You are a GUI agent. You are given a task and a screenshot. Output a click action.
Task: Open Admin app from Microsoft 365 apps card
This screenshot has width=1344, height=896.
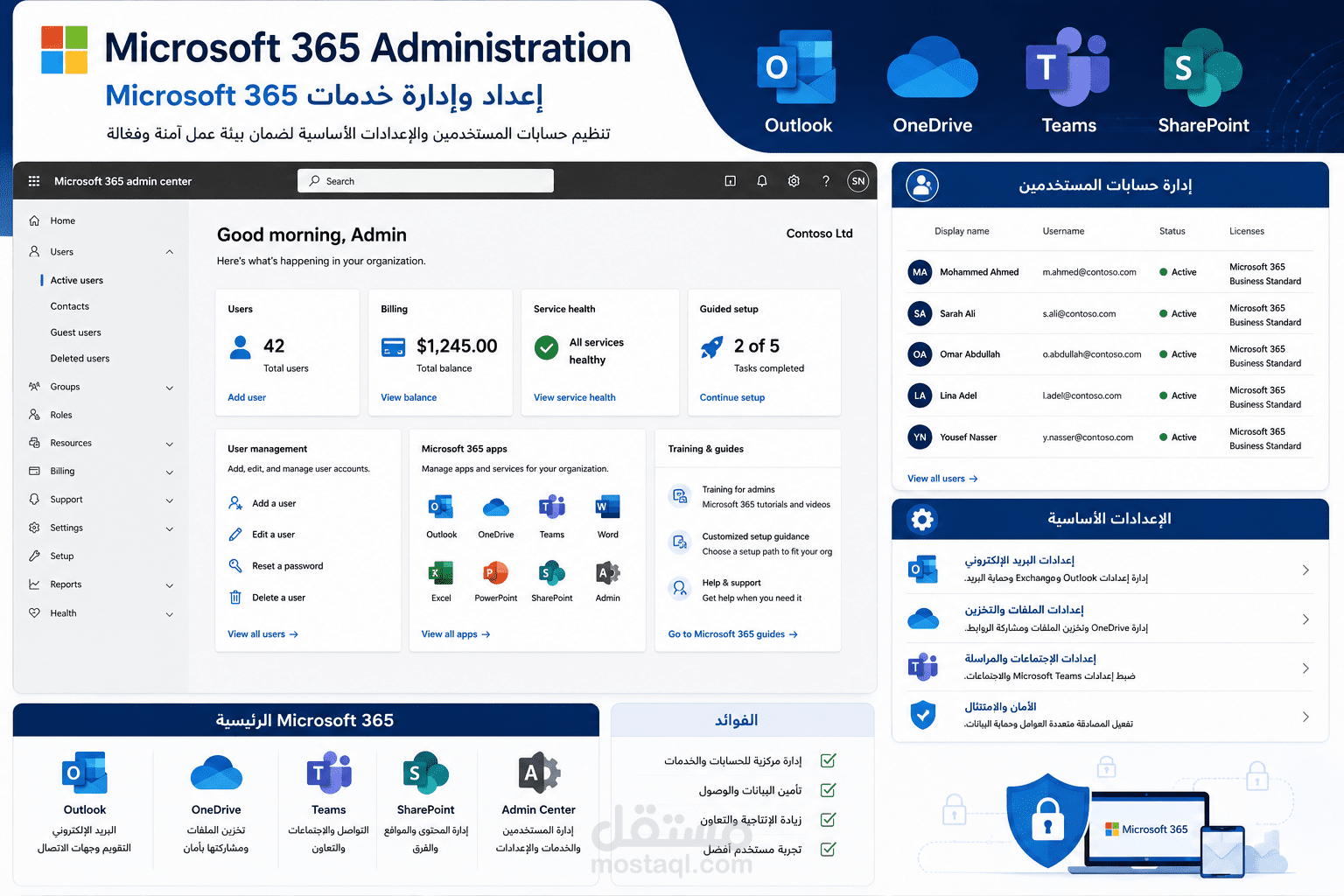[x=607, y=573]
